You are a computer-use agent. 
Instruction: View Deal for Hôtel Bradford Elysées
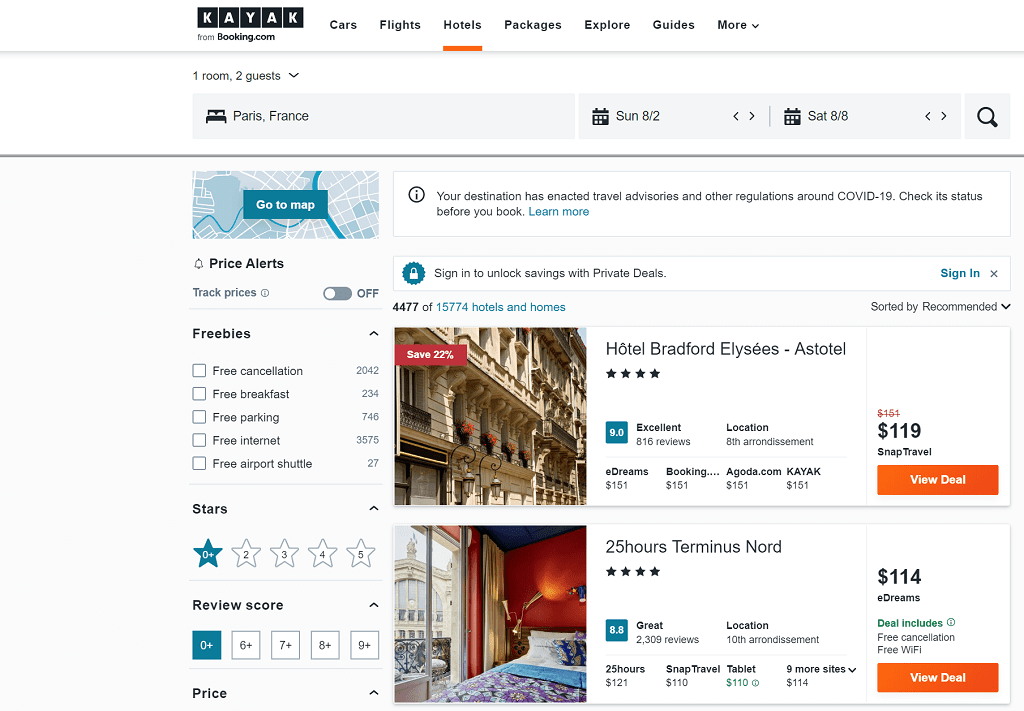point(938,480)
